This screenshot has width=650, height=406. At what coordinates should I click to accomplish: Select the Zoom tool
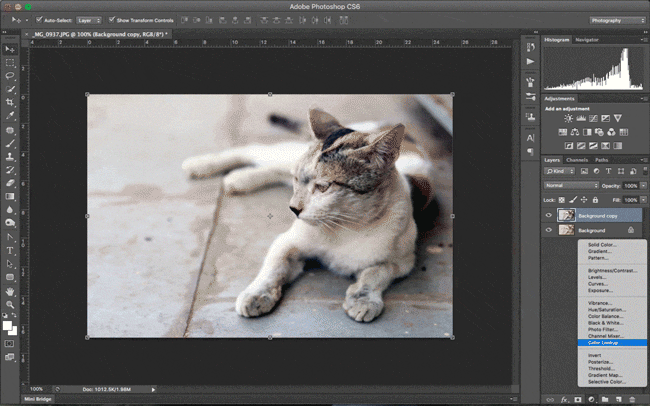point(10,305)
